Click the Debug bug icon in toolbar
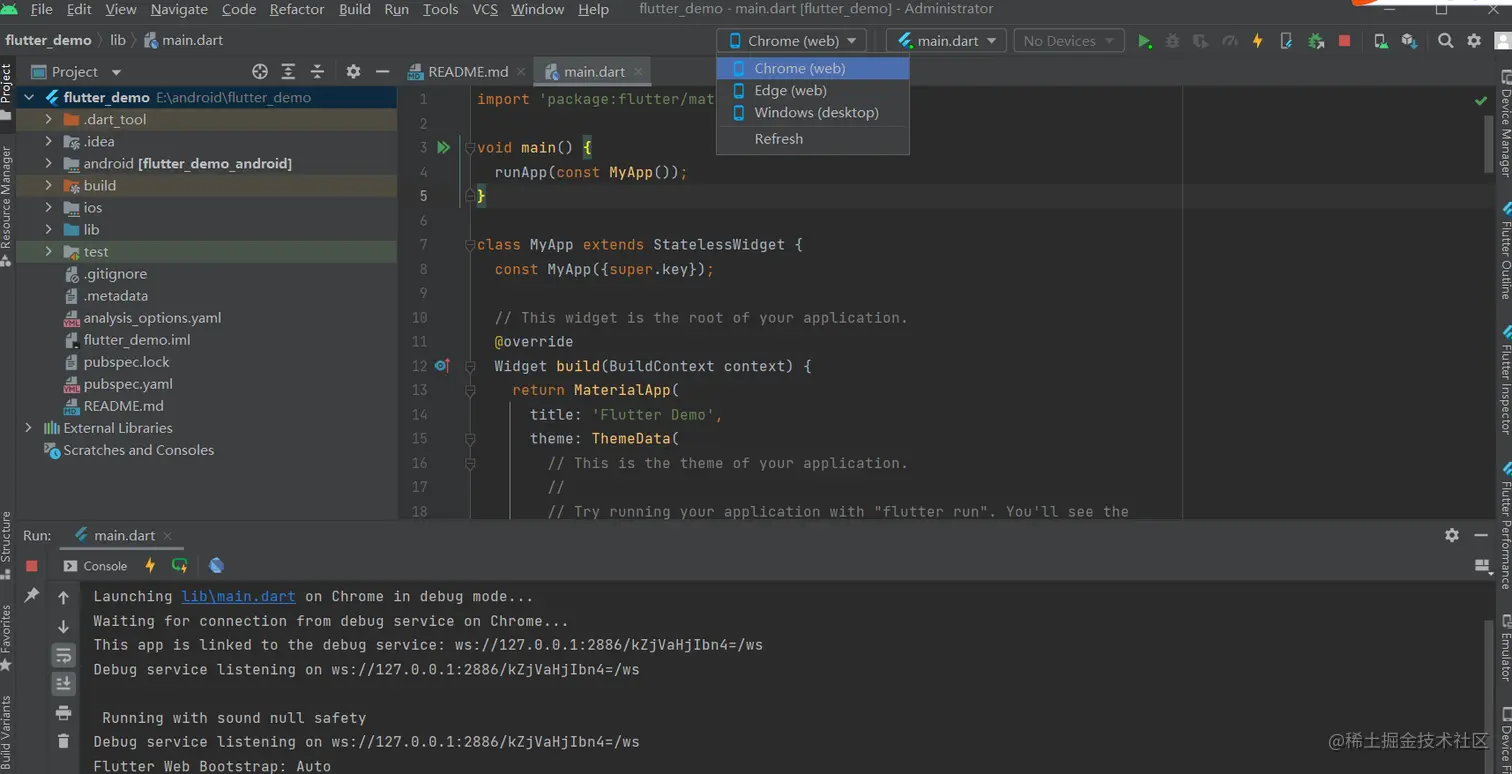This screenshot has height=774, width=1512. pyautogui.click(x=1172, y=41)
